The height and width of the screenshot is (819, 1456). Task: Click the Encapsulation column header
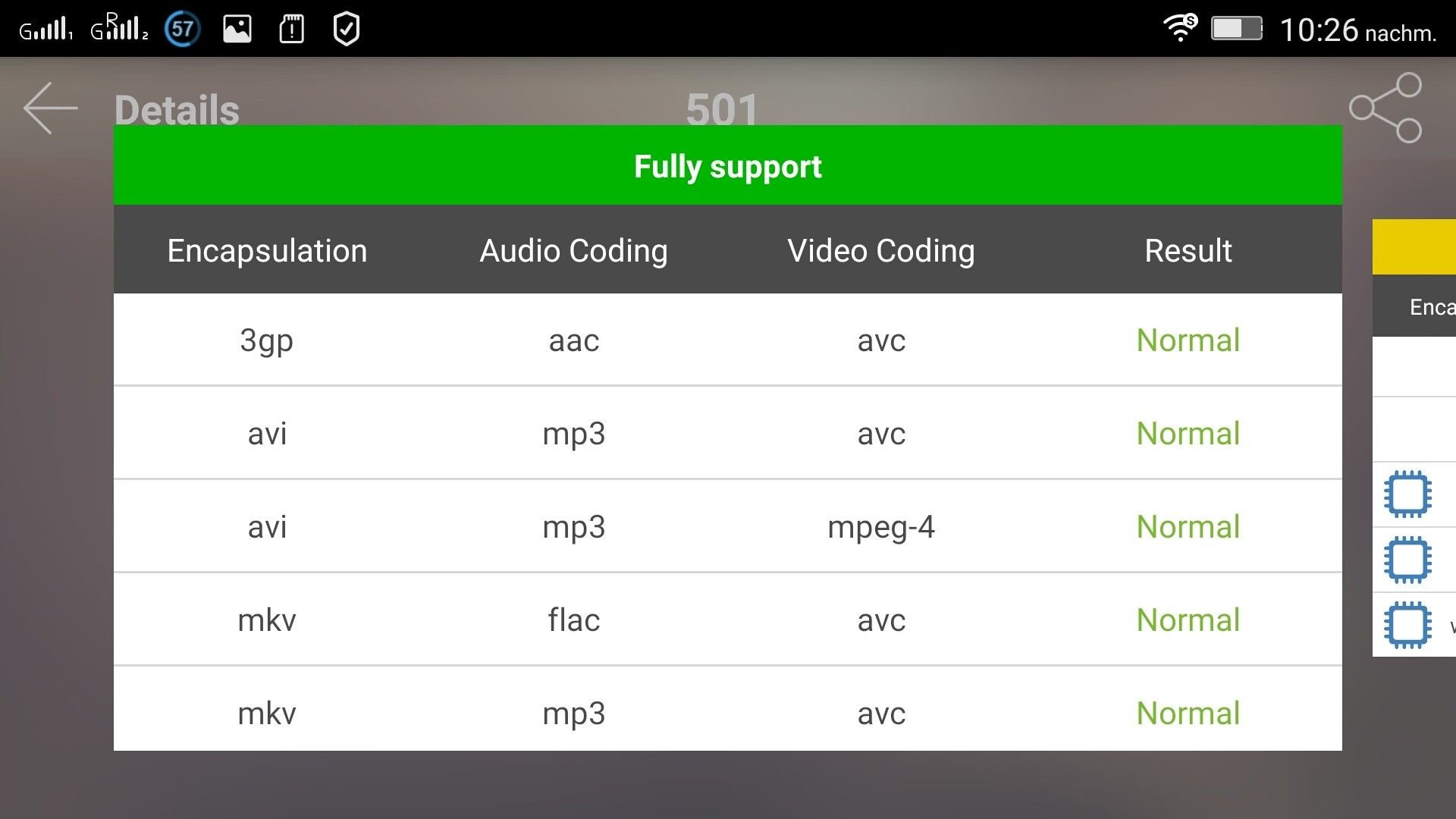pyautogui.click(x=267, y=250)
